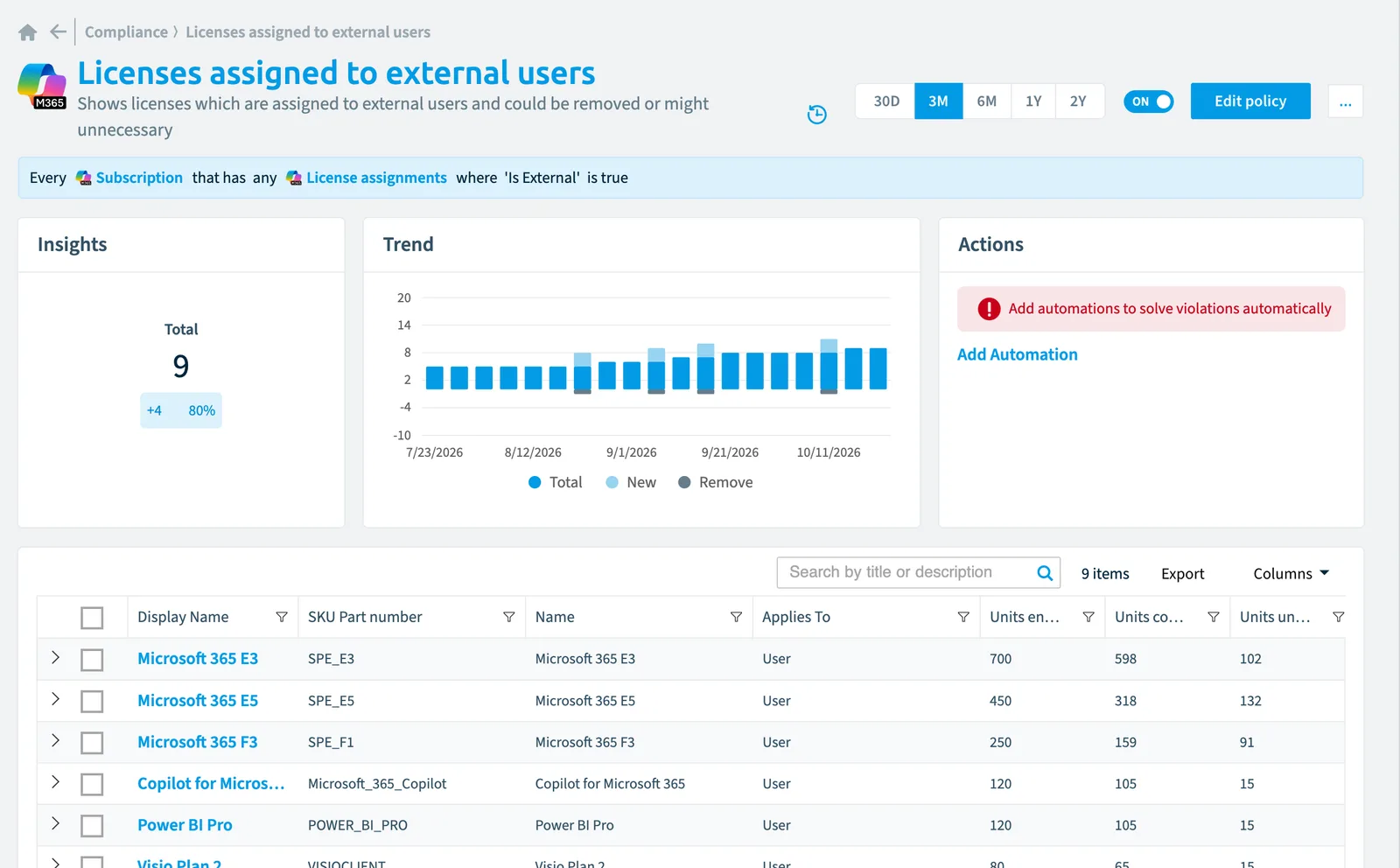The height and width of the screenshot is (868, 1400).
Task: Click the M365 Copilot logo icon
Action: coord(42,86)
